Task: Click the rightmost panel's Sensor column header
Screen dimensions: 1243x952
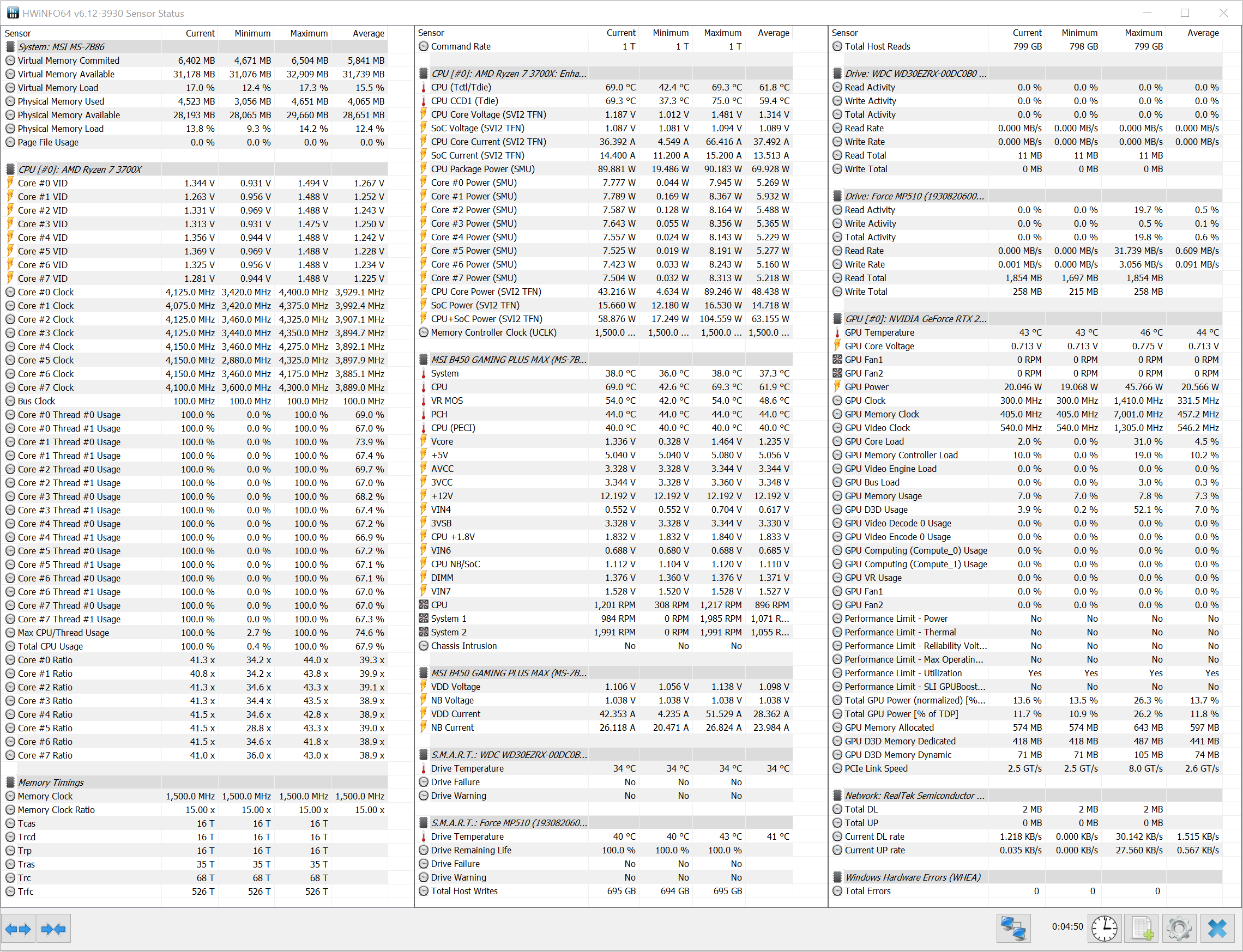Action: pyautogui.click(x=844, y=33)
